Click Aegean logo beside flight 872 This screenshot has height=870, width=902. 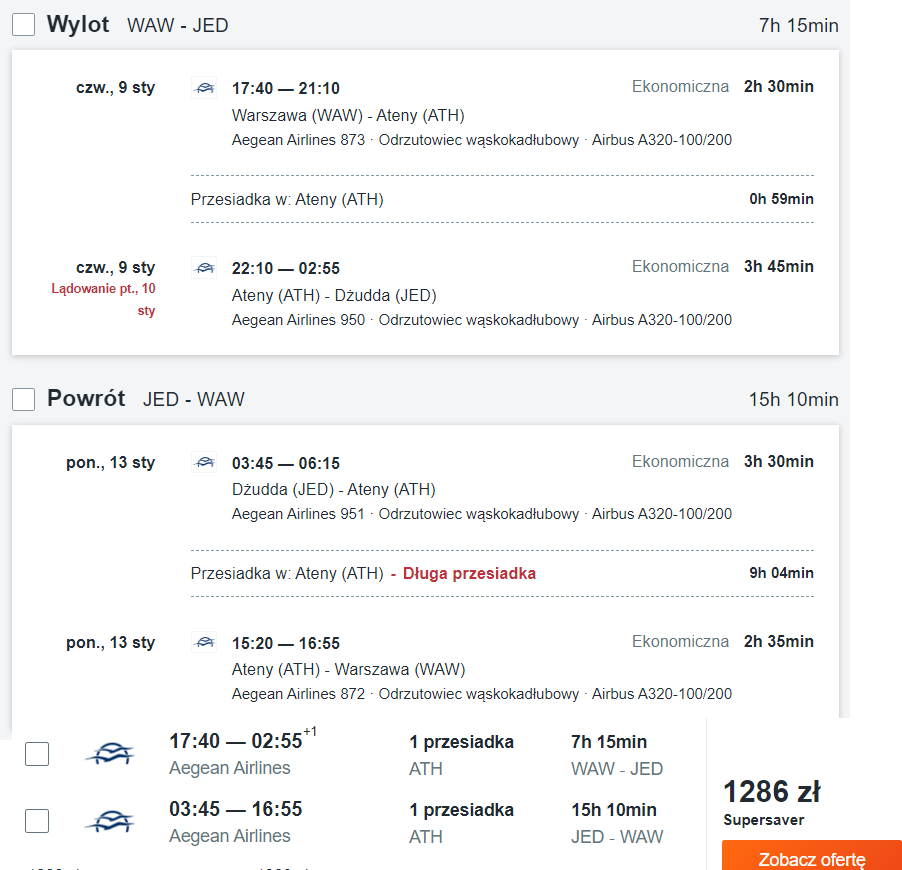tap(204, 642)
